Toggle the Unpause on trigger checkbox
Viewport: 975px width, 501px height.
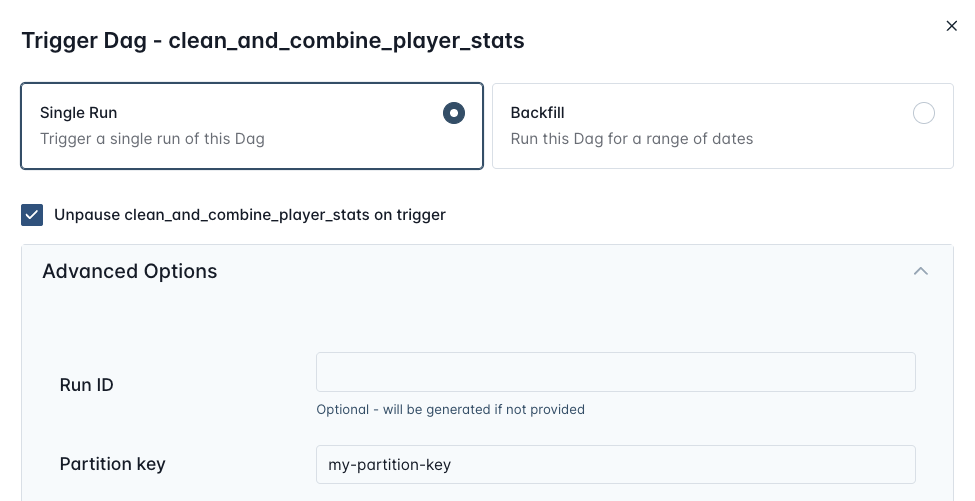click(x=33, y=215)
